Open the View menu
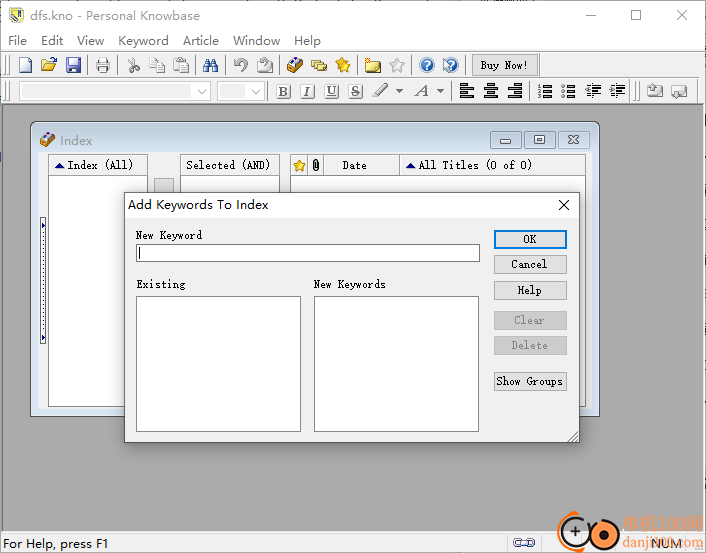 91,41
